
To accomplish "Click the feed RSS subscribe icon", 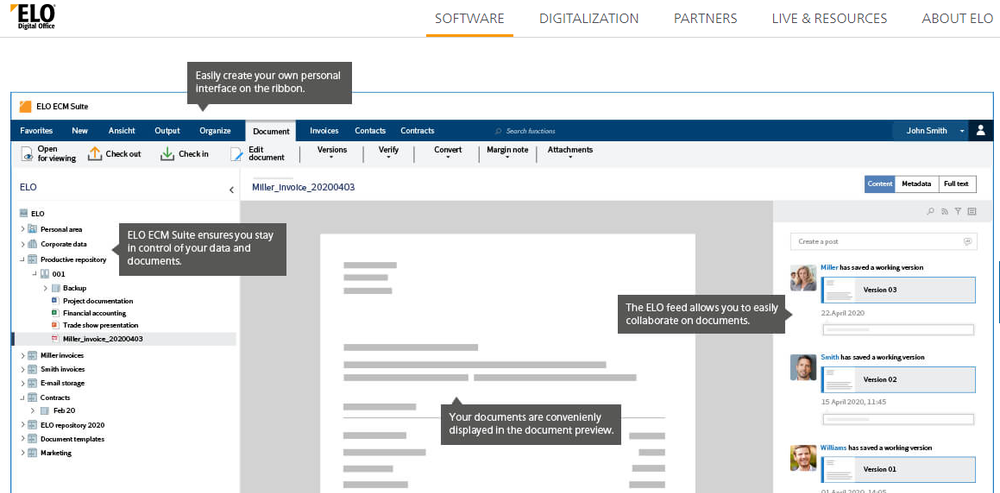I will [x=945, y=211].
